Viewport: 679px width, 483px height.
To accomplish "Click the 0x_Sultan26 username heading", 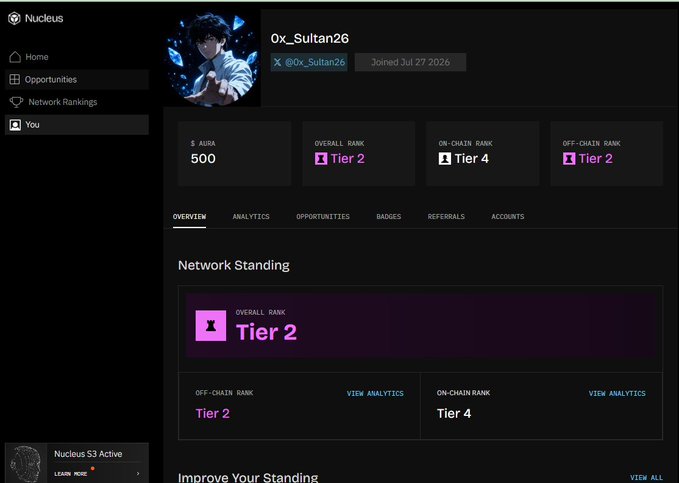I will [x=310, y=39].
